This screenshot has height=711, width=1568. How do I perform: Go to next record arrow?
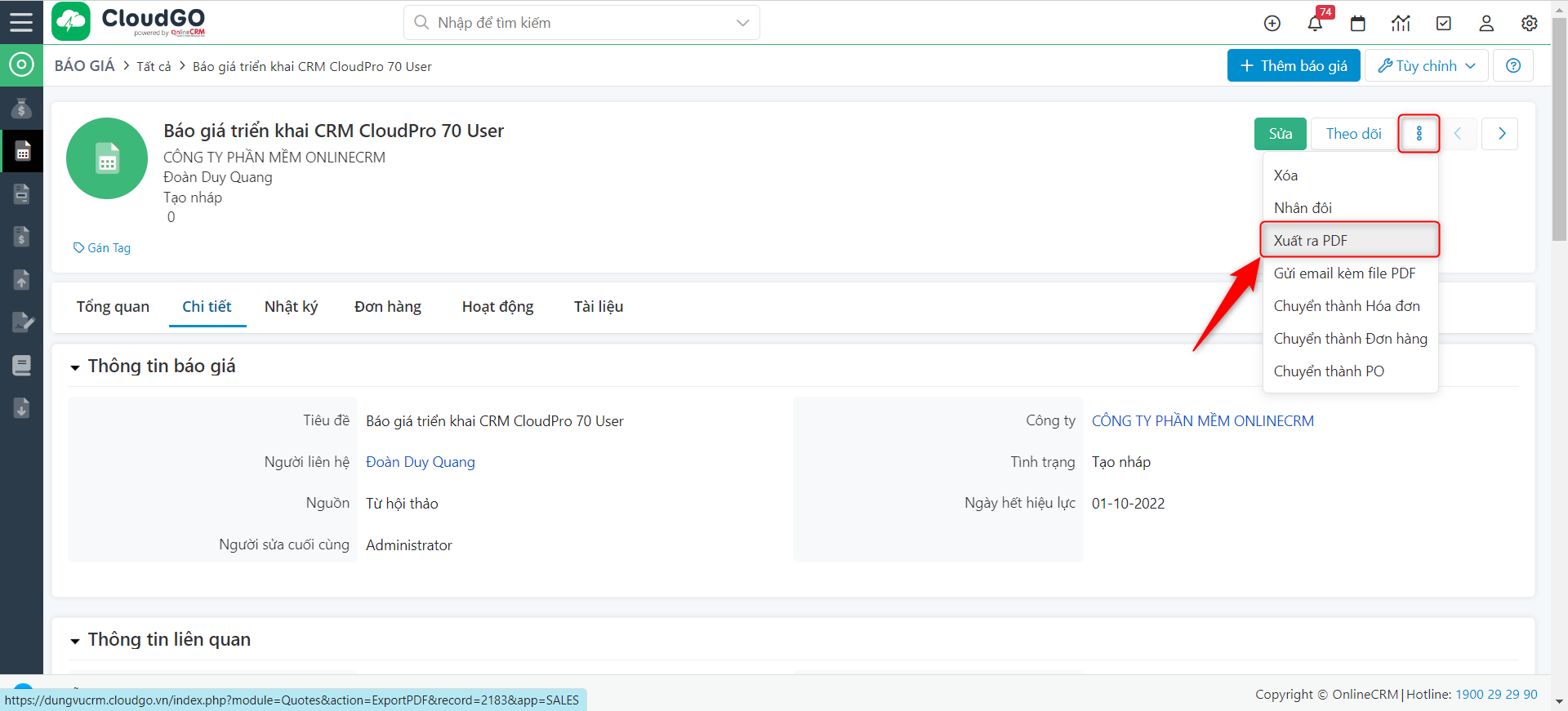[x=1501, y=134]
